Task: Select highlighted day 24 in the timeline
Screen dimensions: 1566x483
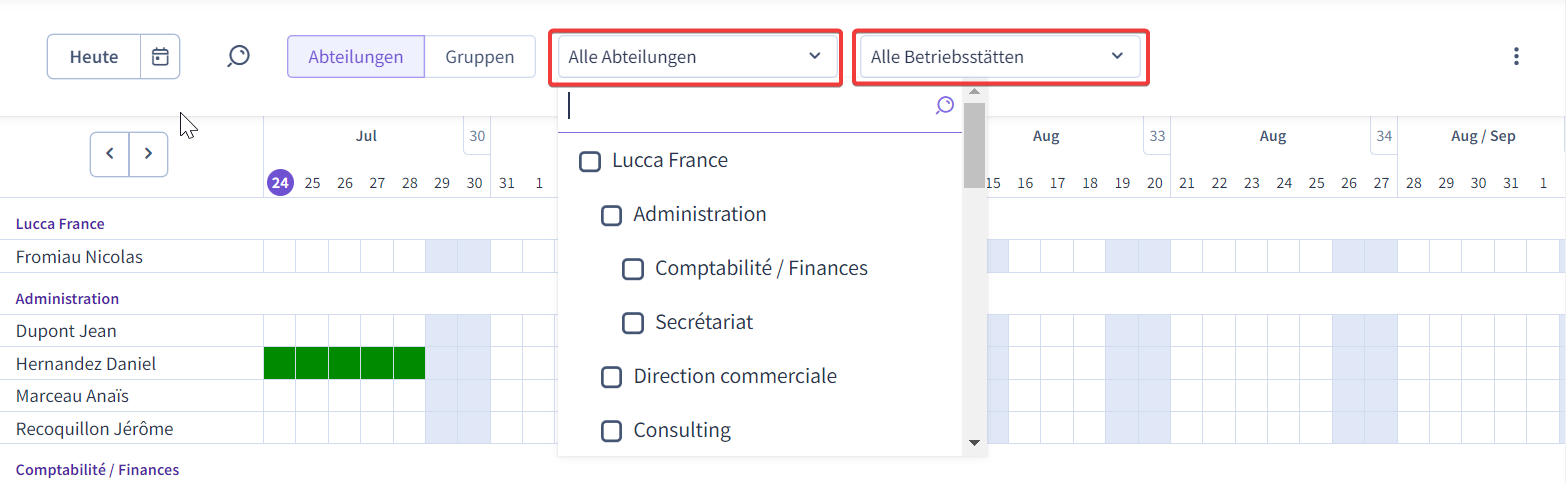Action: pos(280,183)
